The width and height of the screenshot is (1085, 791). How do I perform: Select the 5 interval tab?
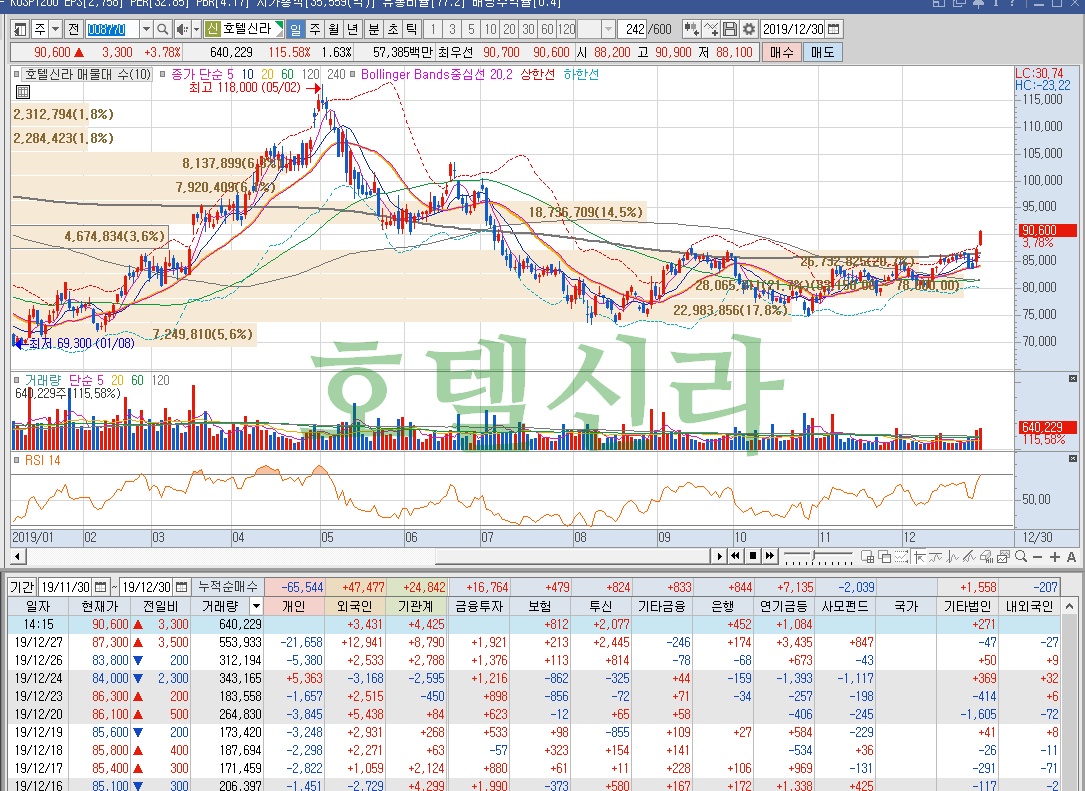pos(471,29)
